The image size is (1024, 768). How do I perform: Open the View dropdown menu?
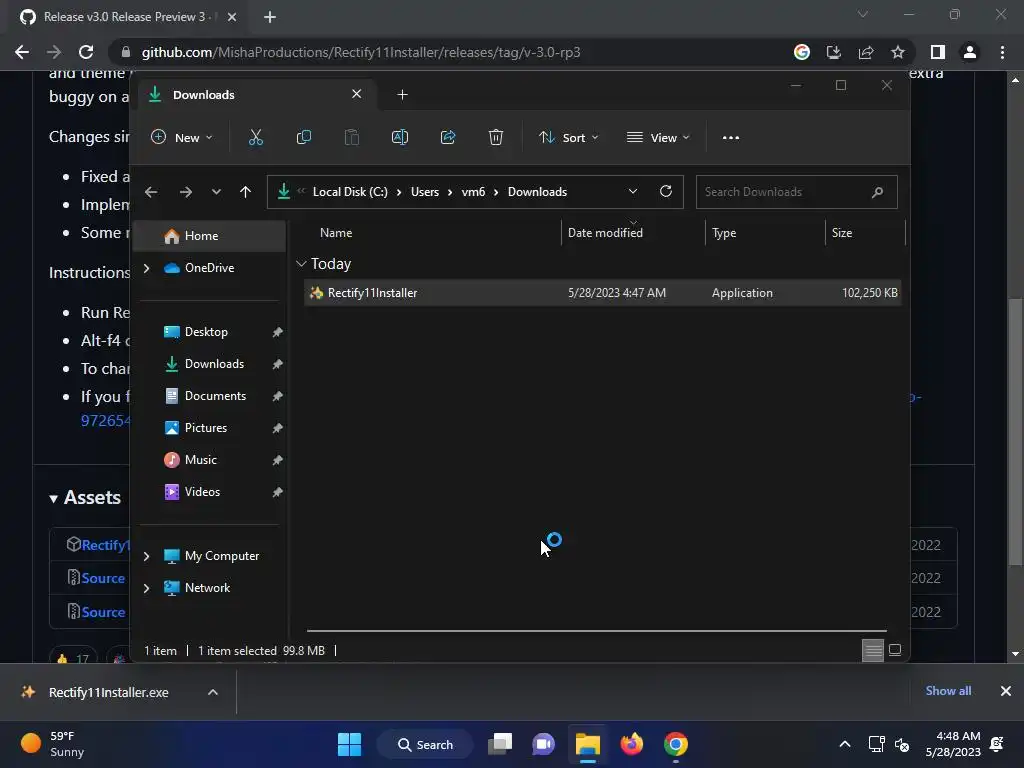tap(658, 137)
